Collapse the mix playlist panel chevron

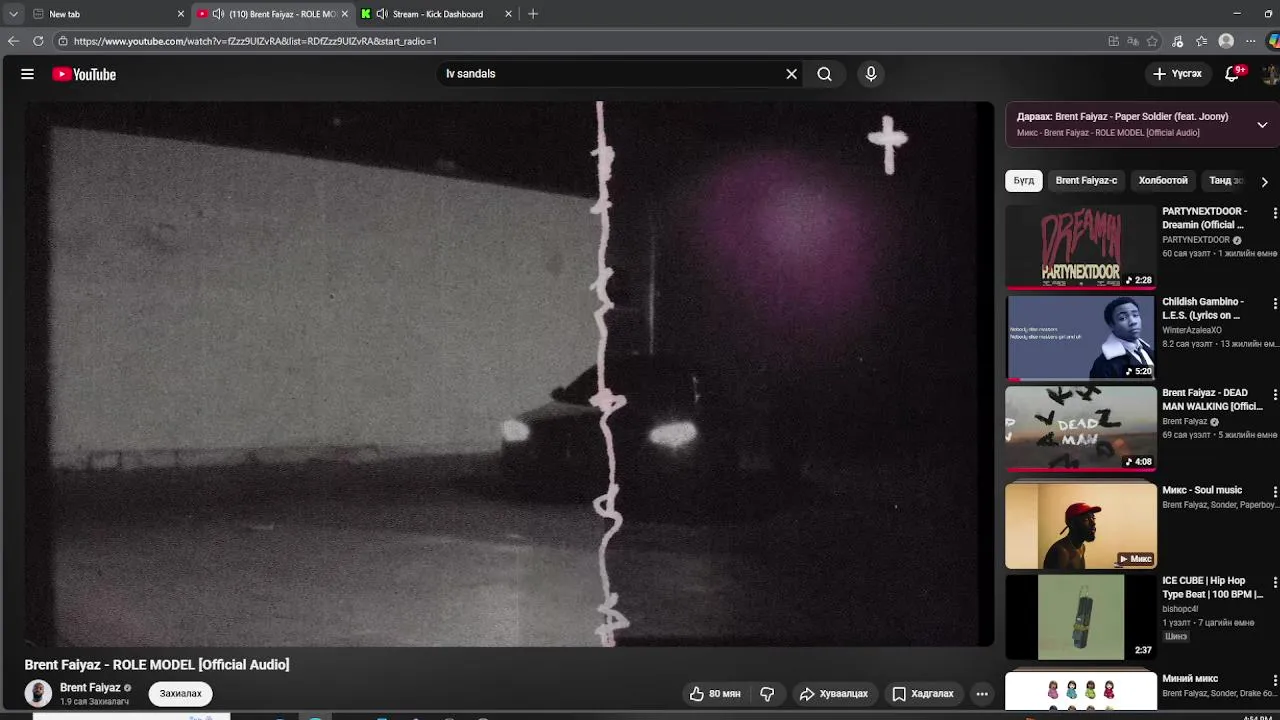coord(1262,125)
